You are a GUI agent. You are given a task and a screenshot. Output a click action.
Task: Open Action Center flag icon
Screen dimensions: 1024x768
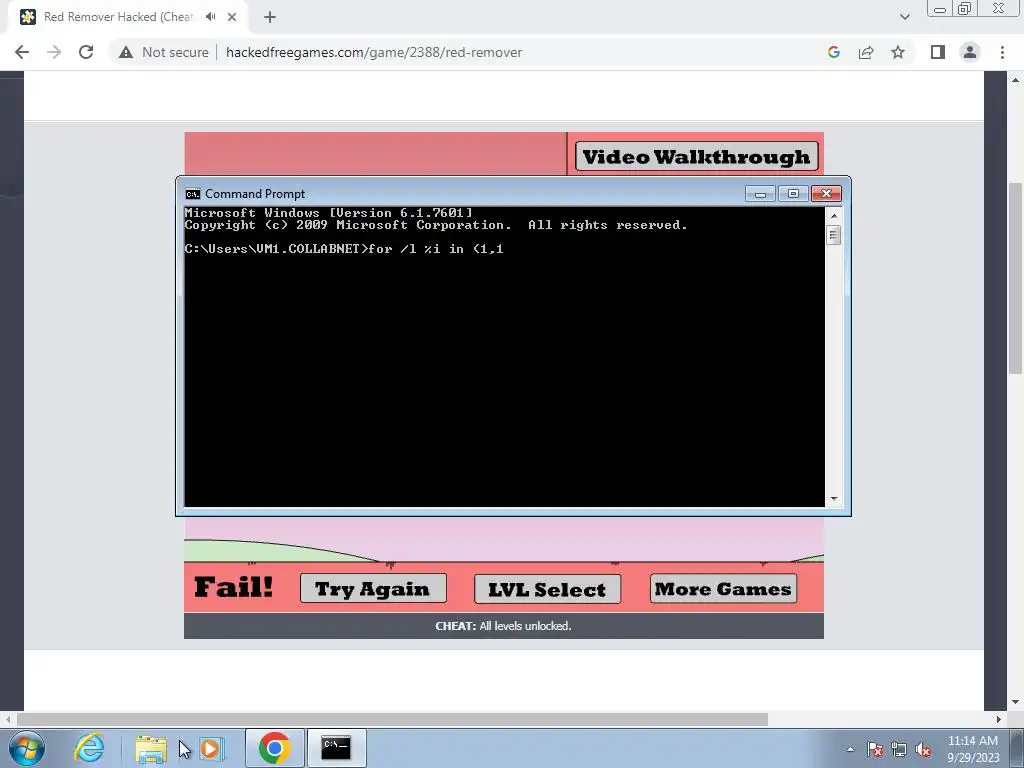875,749
